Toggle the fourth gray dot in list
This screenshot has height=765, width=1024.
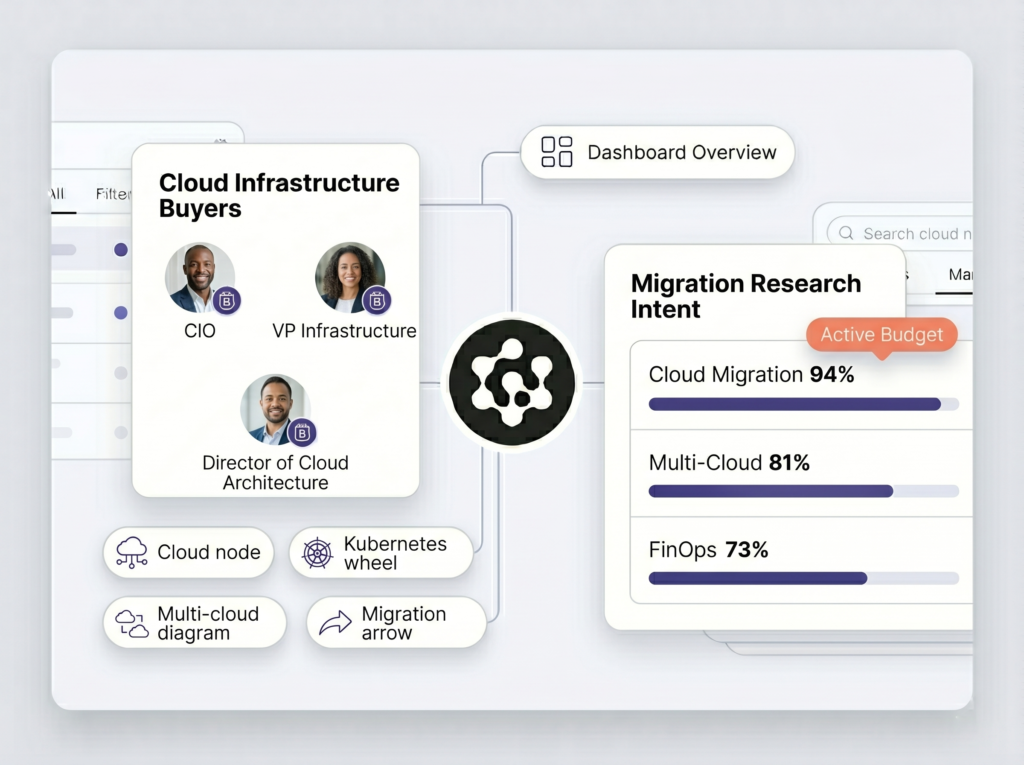pyautogui.click(x=121, y=432)
